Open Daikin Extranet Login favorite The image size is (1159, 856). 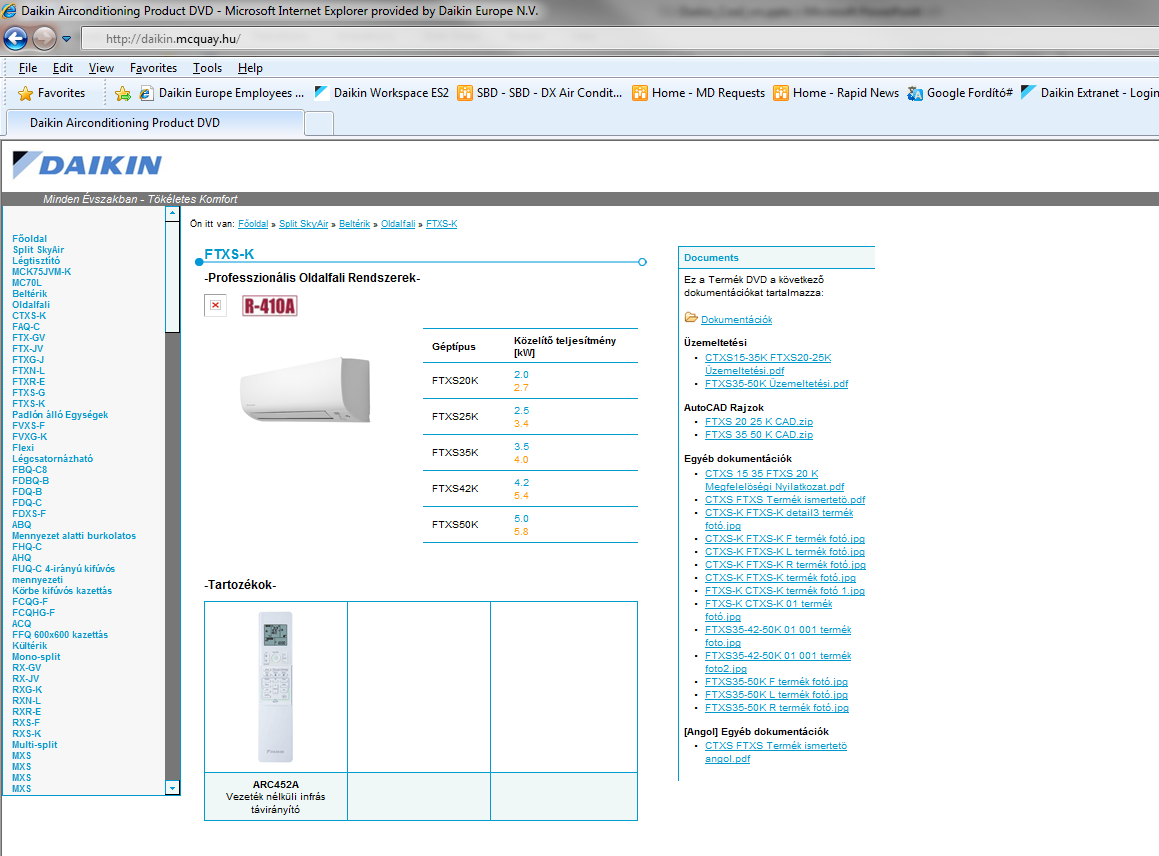(x=1090, y=93)
